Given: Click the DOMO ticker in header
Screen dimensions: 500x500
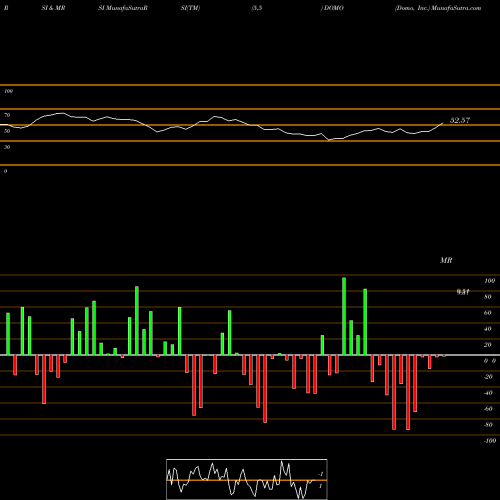Looking at the screenshot, I should coord(333,8).
